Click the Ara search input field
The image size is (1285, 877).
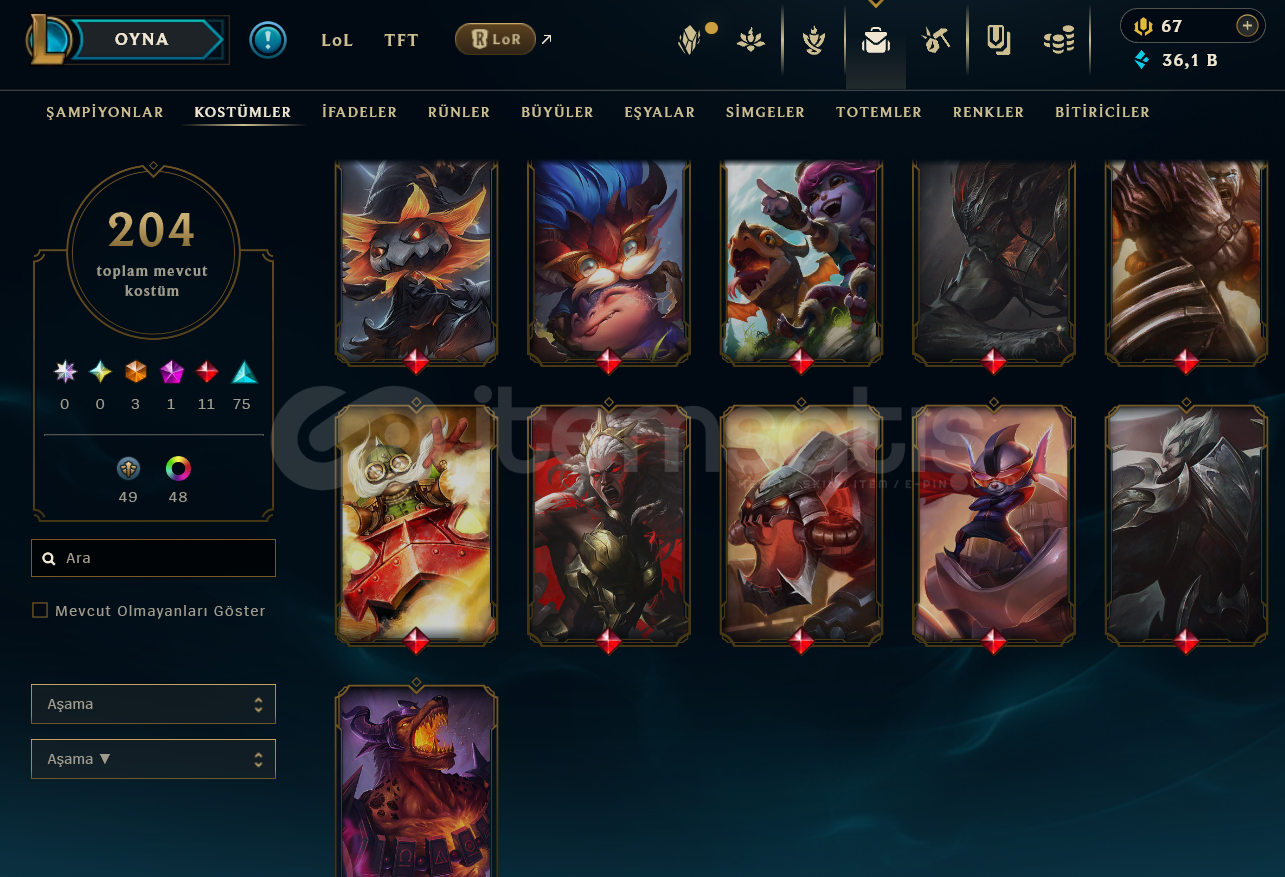(153, 558)
